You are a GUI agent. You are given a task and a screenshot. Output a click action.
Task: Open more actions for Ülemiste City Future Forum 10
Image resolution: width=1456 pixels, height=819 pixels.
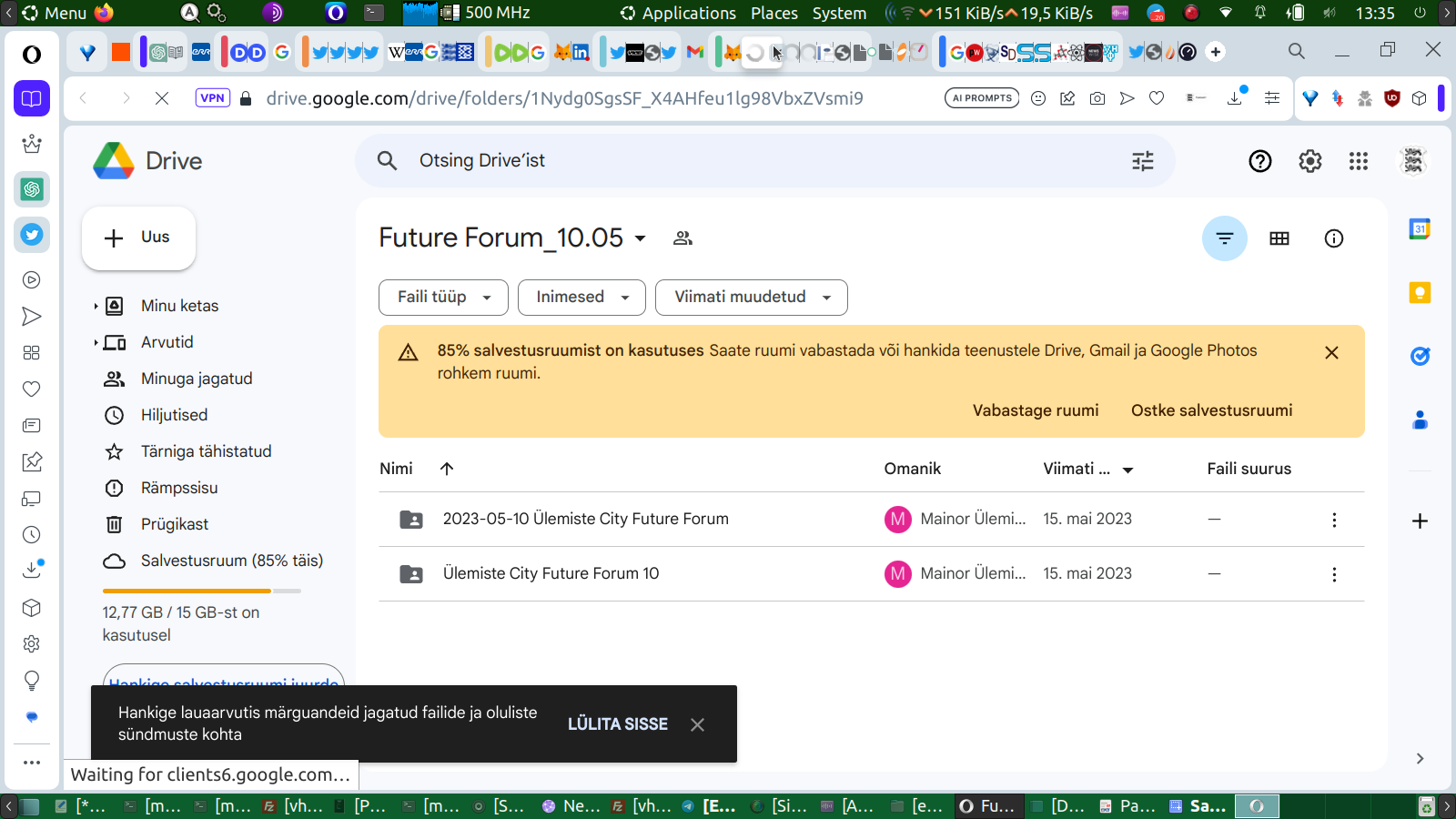pos(1334,574)
